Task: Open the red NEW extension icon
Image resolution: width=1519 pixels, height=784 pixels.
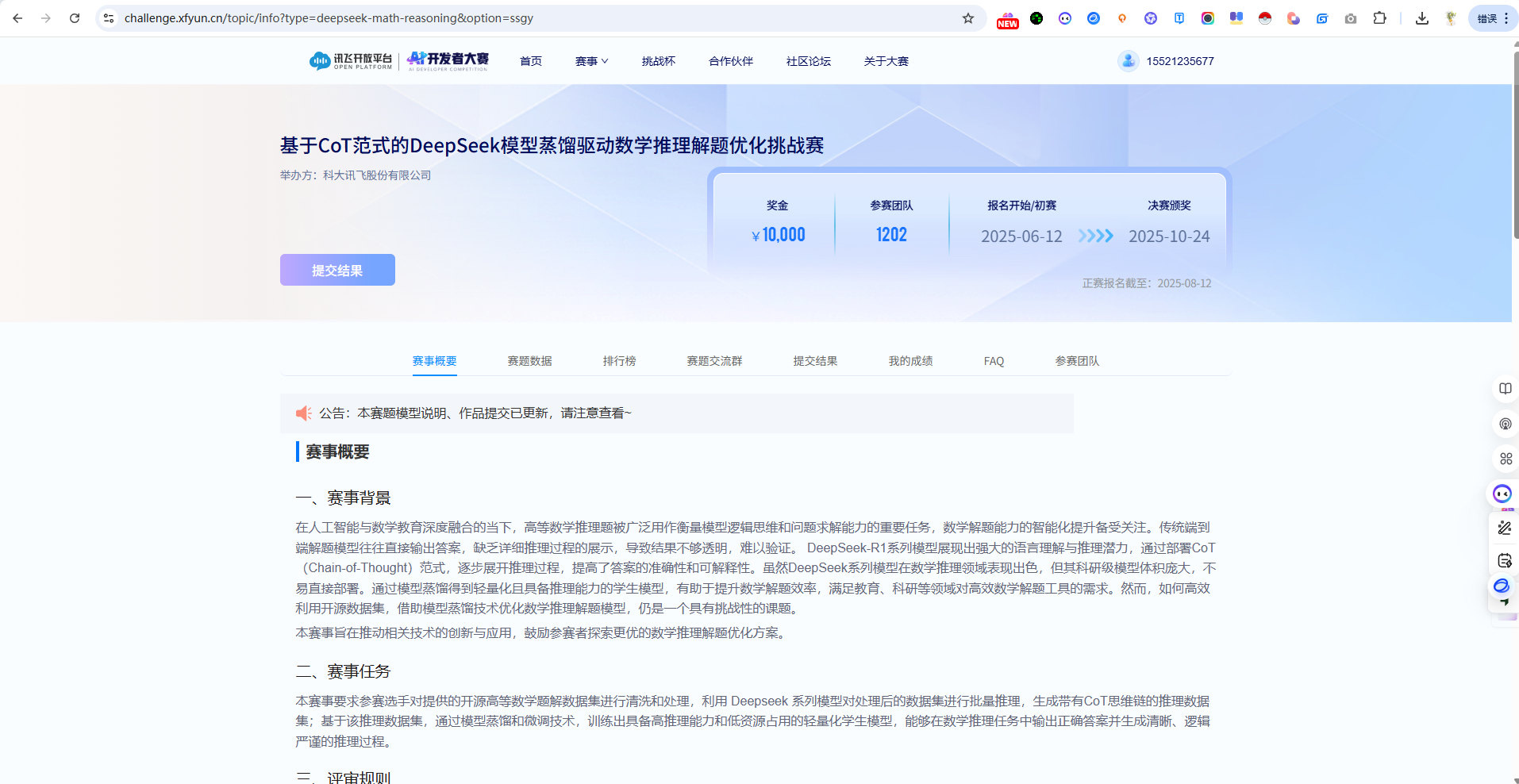Action: [x=1008, y=19]
